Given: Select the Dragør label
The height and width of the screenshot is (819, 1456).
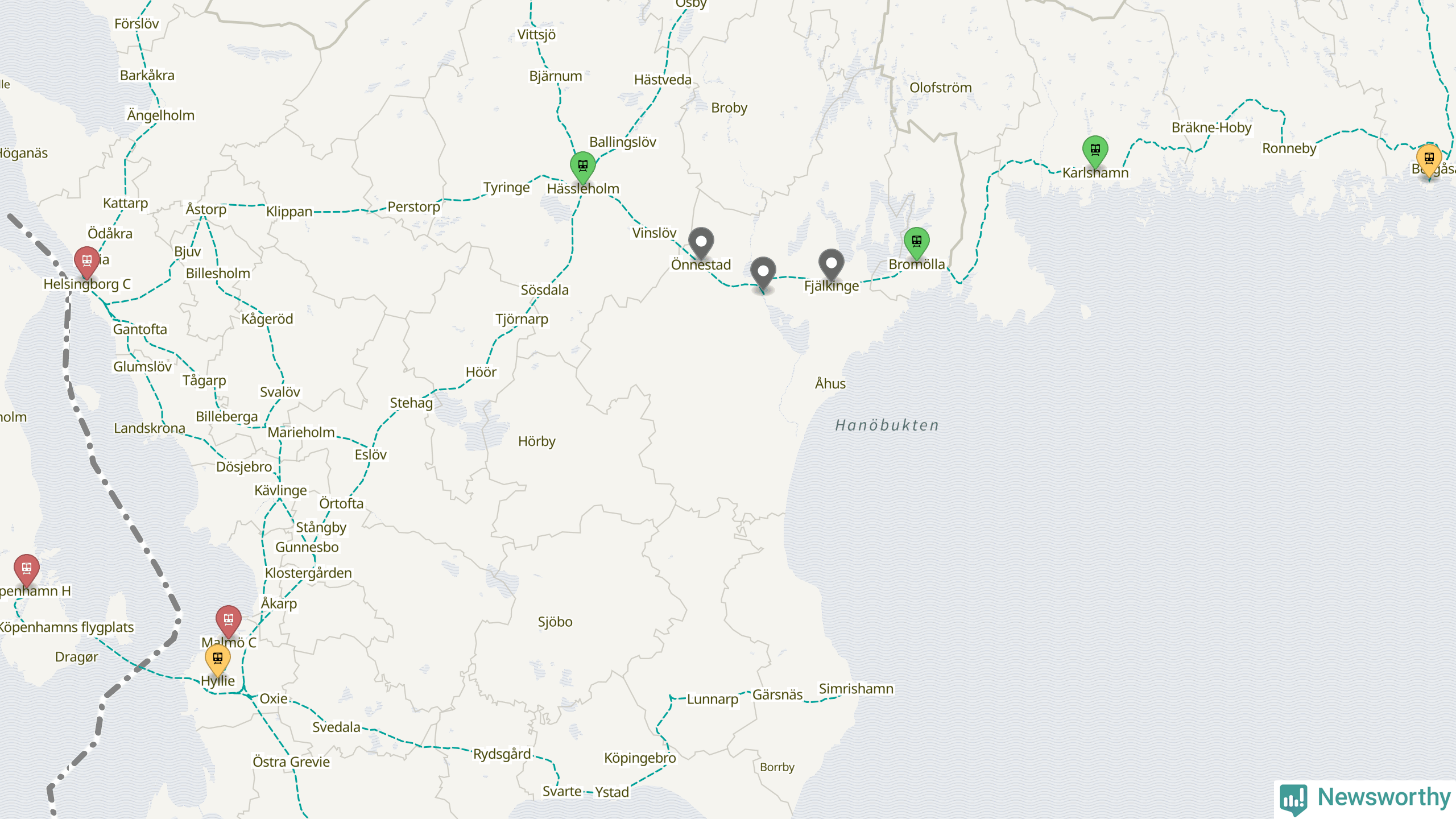Looking at the screenshot, I should point(77,657).
